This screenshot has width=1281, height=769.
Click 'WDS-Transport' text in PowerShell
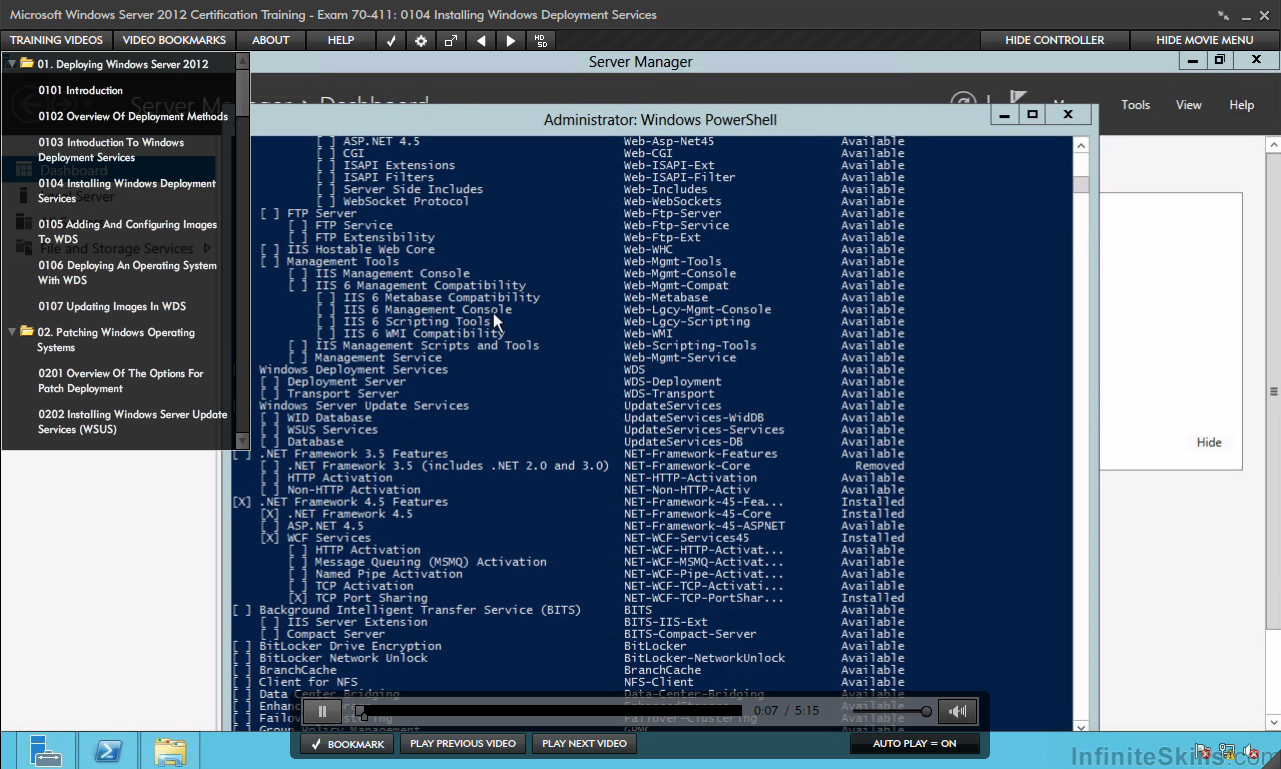click(670, 393)
